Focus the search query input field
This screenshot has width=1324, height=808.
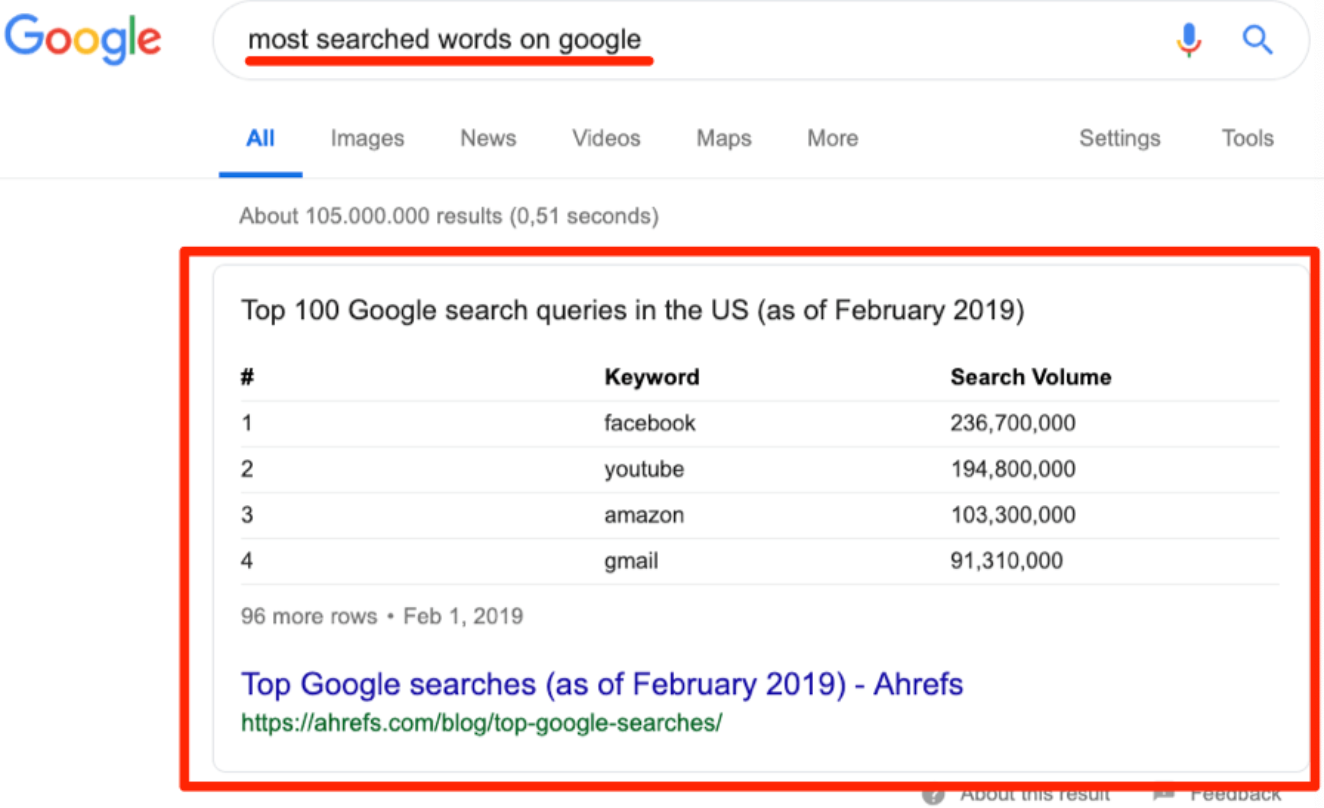[700, 40]
